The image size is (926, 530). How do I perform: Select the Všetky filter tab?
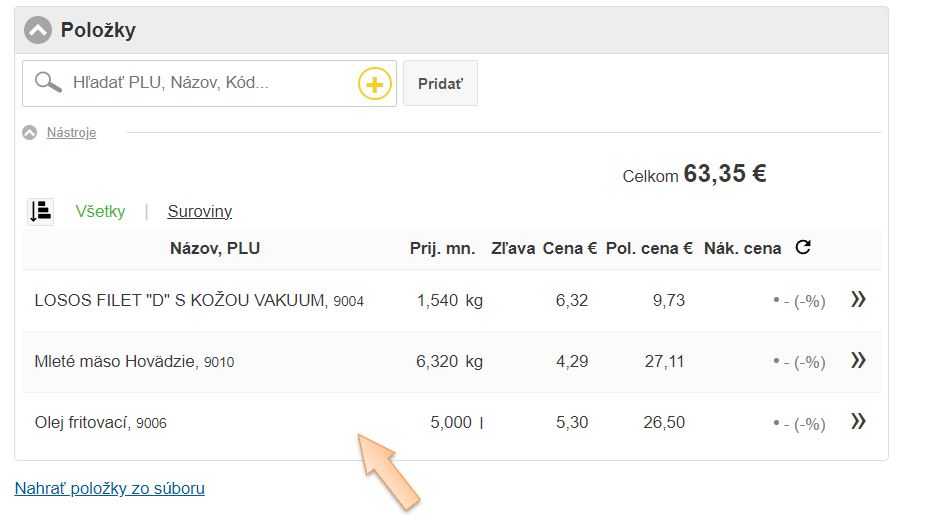101,211
